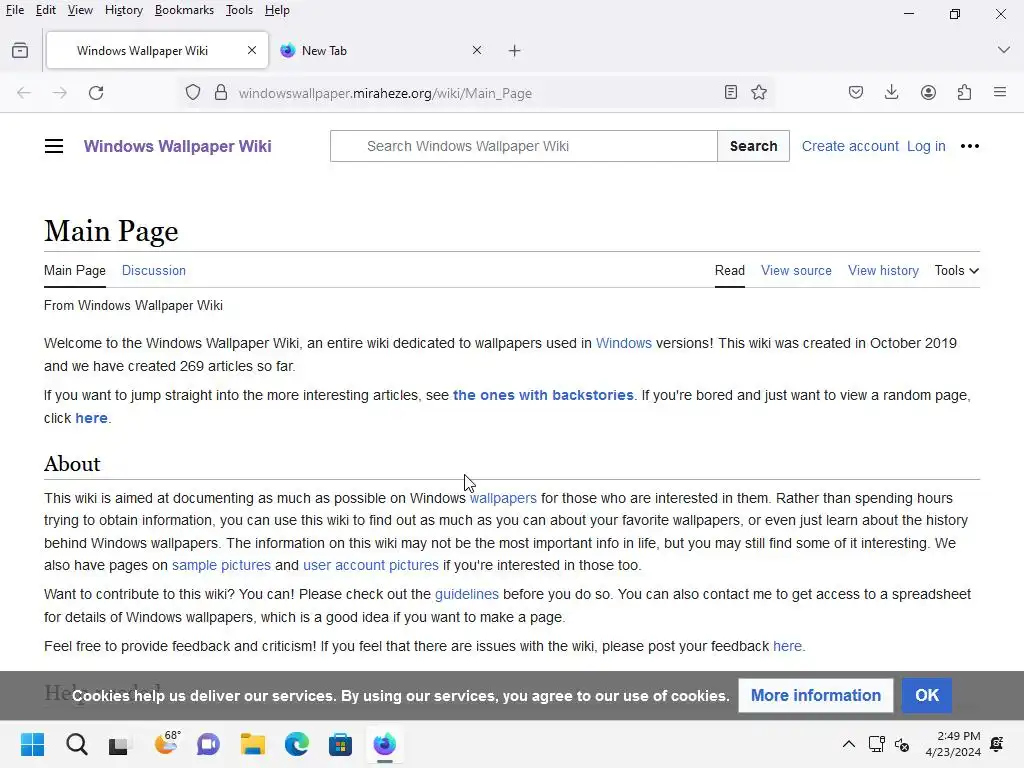Save page to Pocket
This screenshot has width=1024, height=768.
click(856, 93)
